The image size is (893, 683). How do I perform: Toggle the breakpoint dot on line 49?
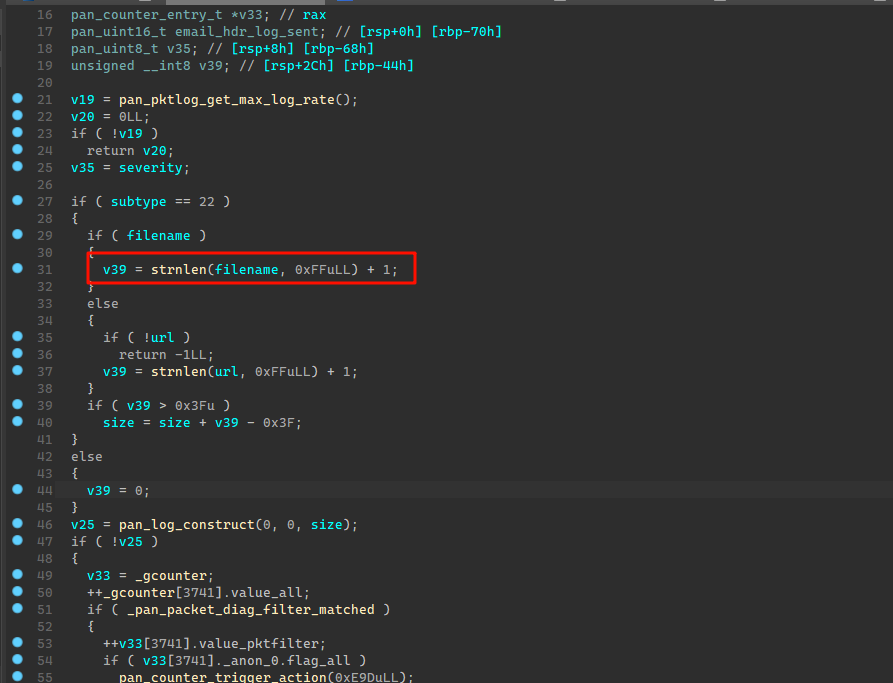(x=18, y=574)
